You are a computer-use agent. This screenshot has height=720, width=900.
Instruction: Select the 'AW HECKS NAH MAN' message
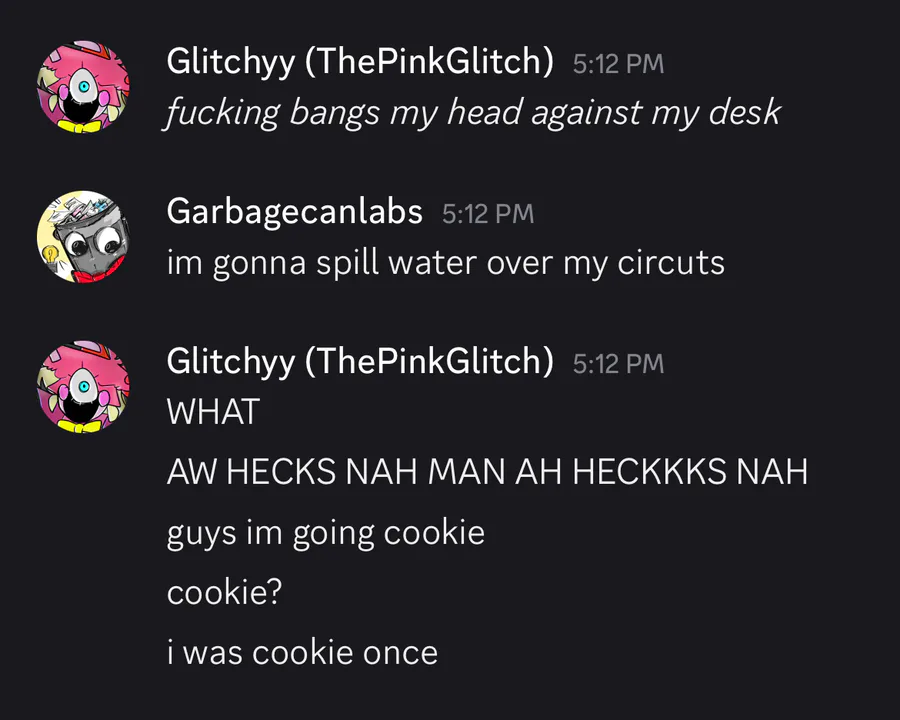[x=487, y=471]
